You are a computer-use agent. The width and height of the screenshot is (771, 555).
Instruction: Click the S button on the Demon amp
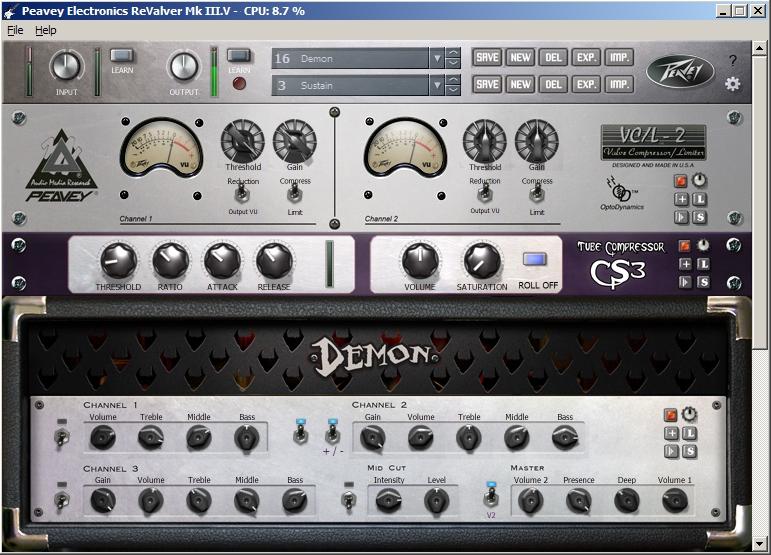click(690, 451)
